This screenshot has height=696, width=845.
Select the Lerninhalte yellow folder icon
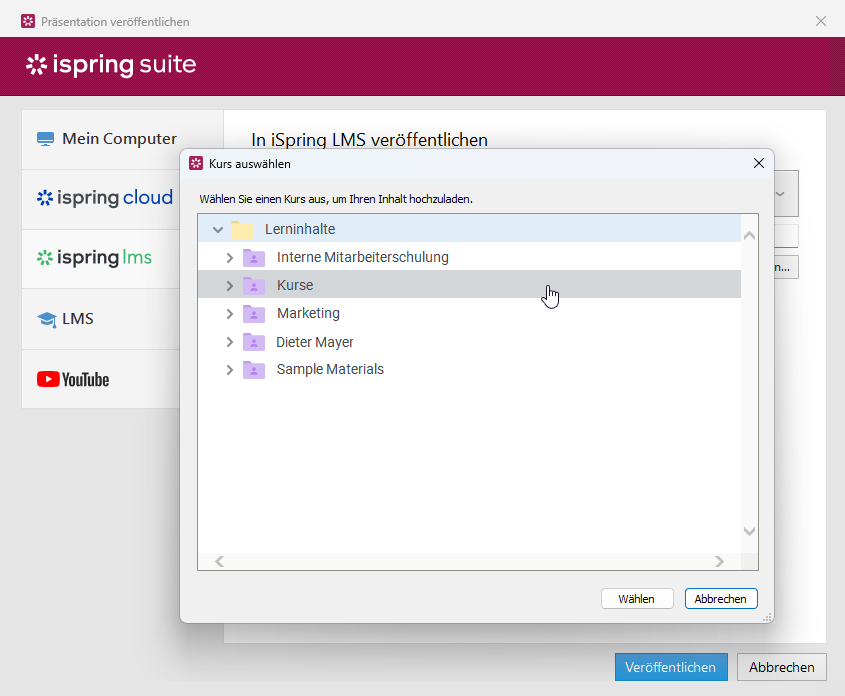click(x=242, y=229)
